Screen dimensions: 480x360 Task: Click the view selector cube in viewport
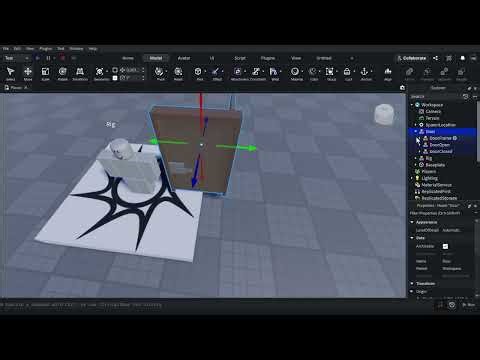point(384,114)
